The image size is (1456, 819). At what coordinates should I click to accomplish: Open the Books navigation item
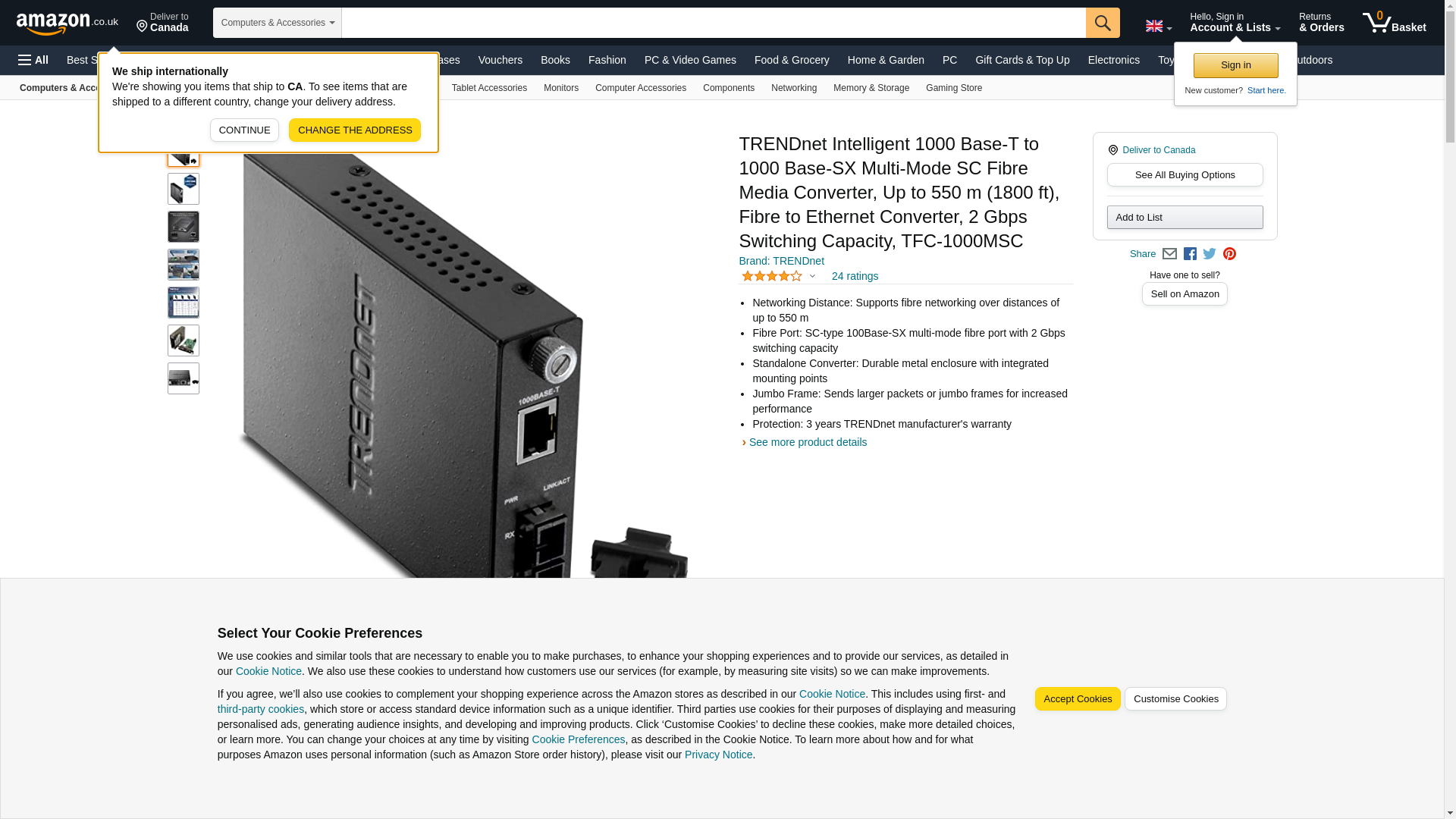coord(555,60)
